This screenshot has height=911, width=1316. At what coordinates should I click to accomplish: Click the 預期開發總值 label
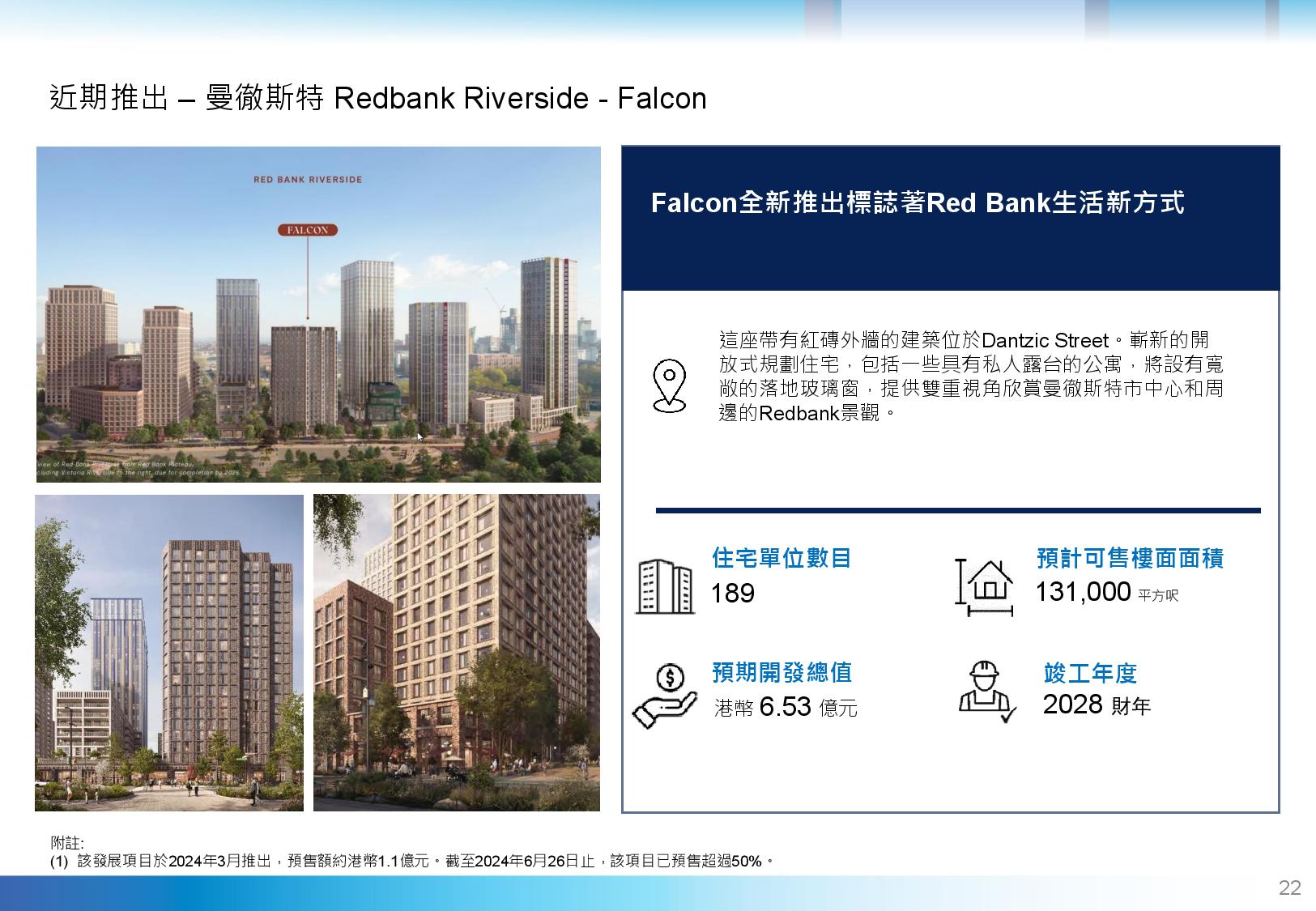click(782, 672)
